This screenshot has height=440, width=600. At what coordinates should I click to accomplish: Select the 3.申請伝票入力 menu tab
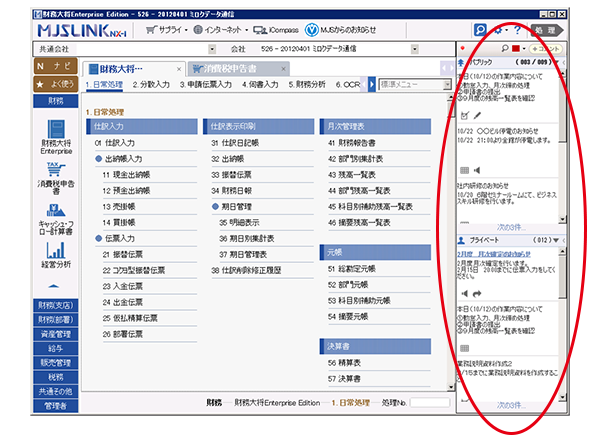206,85
